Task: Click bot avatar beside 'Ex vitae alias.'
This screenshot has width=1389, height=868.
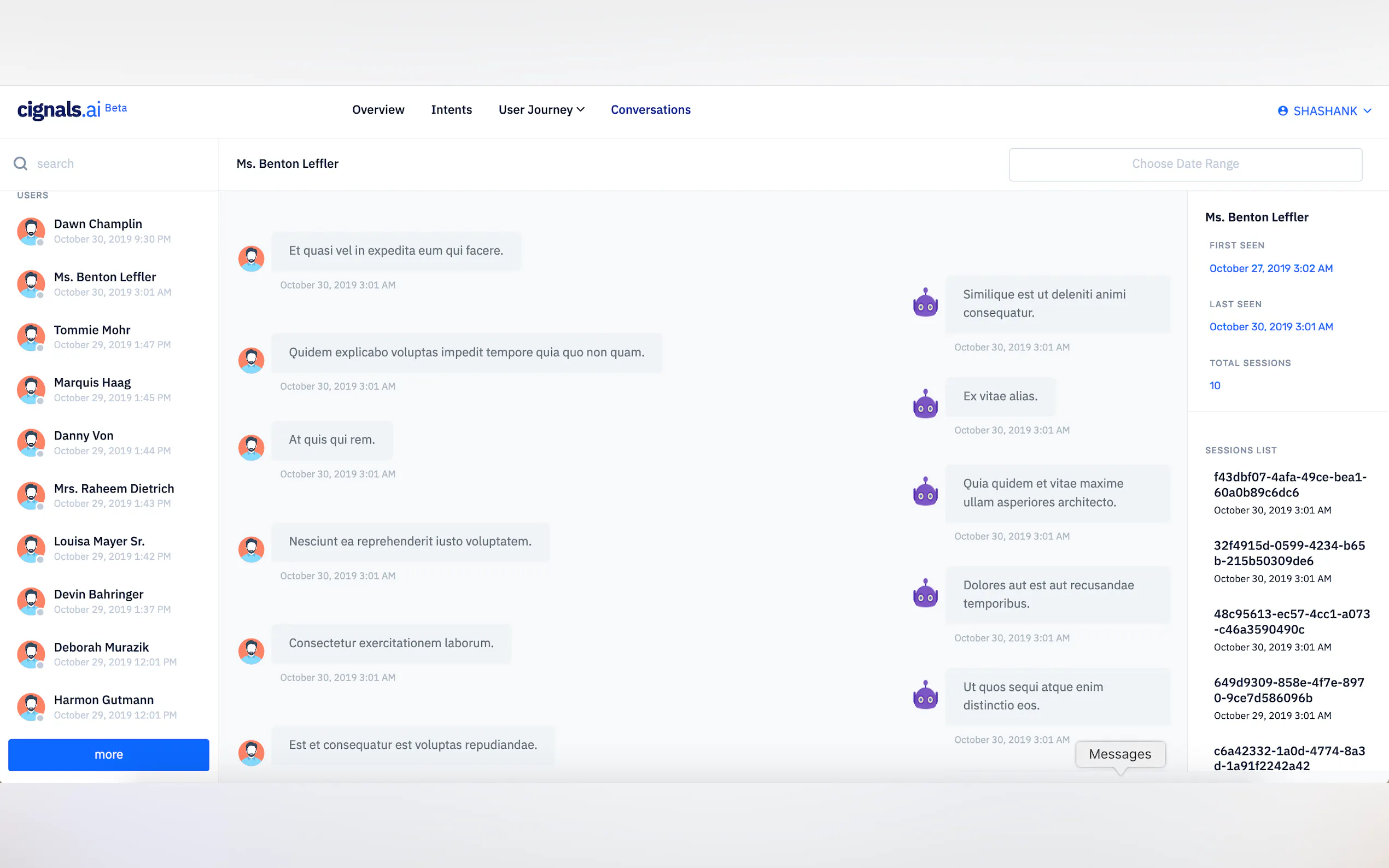Action: [925, 404]
